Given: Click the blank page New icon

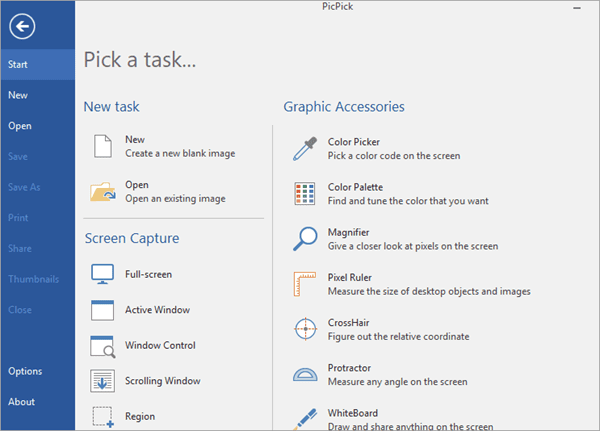Looking at the screenshot, I should pyautogui.click(x=103, y=146).
